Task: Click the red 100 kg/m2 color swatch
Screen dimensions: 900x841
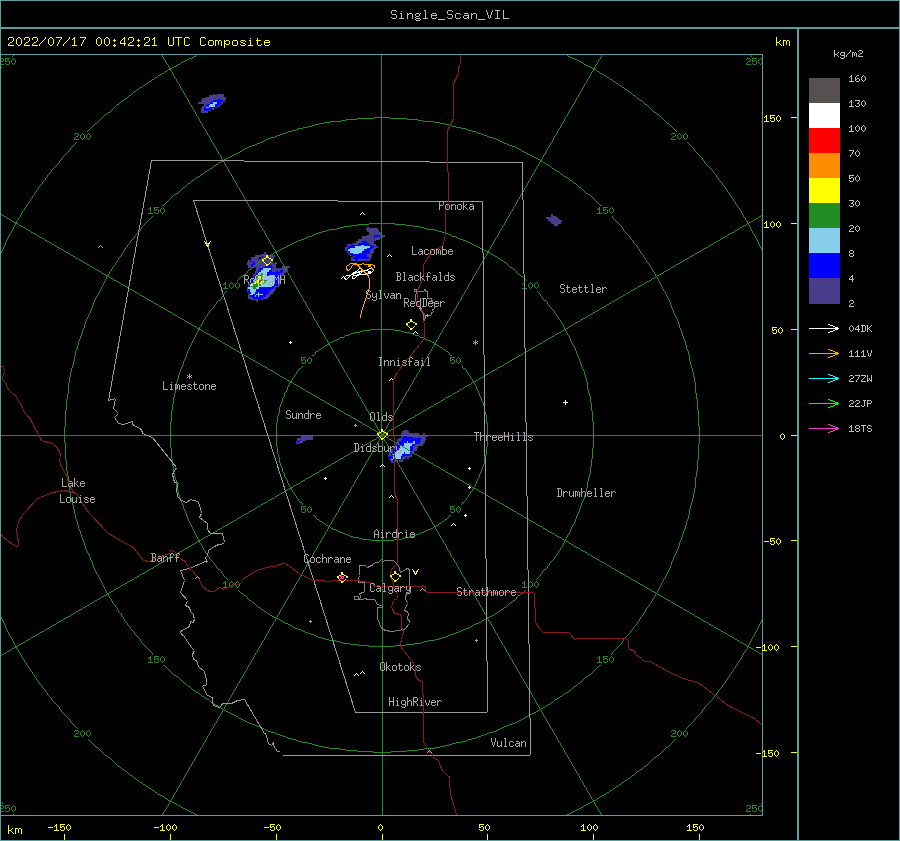Action: coord(824,141)
